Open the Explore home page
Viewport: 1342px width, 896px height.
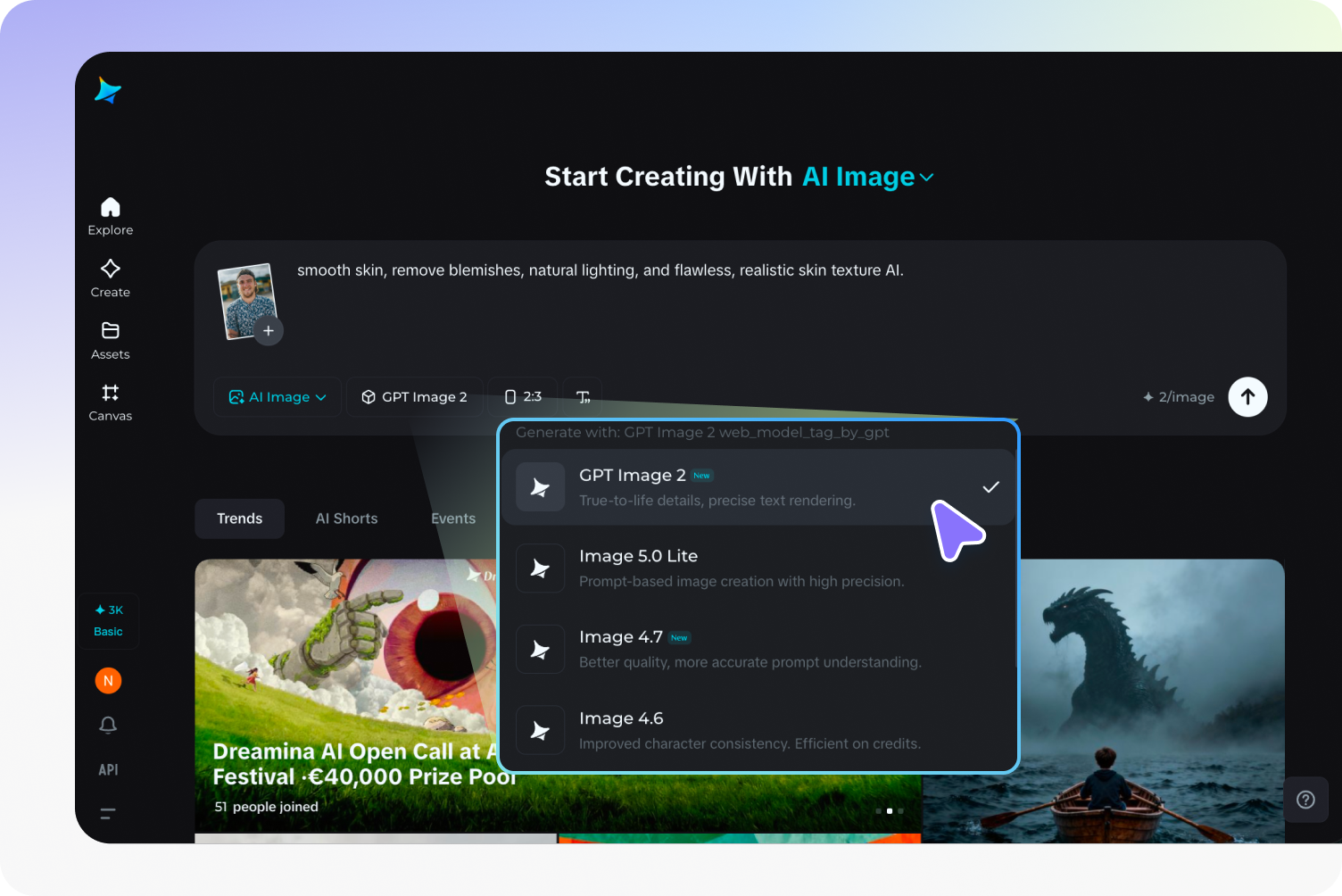110,217
